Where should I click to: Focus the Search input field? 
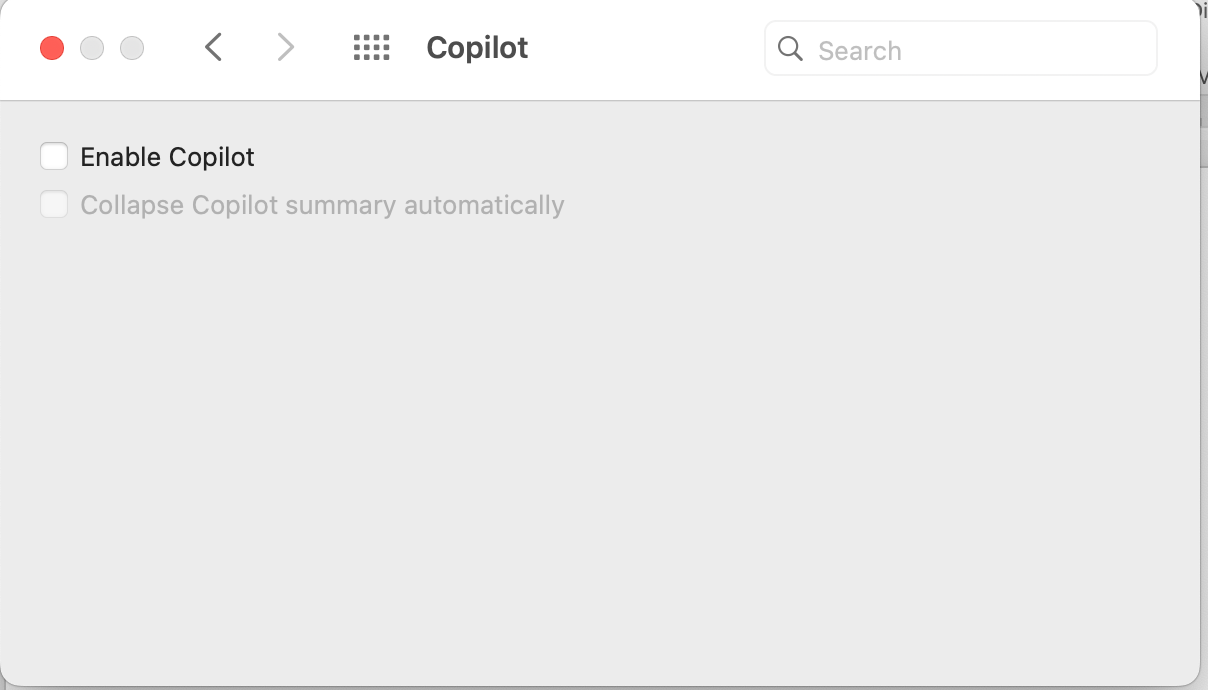961,48
